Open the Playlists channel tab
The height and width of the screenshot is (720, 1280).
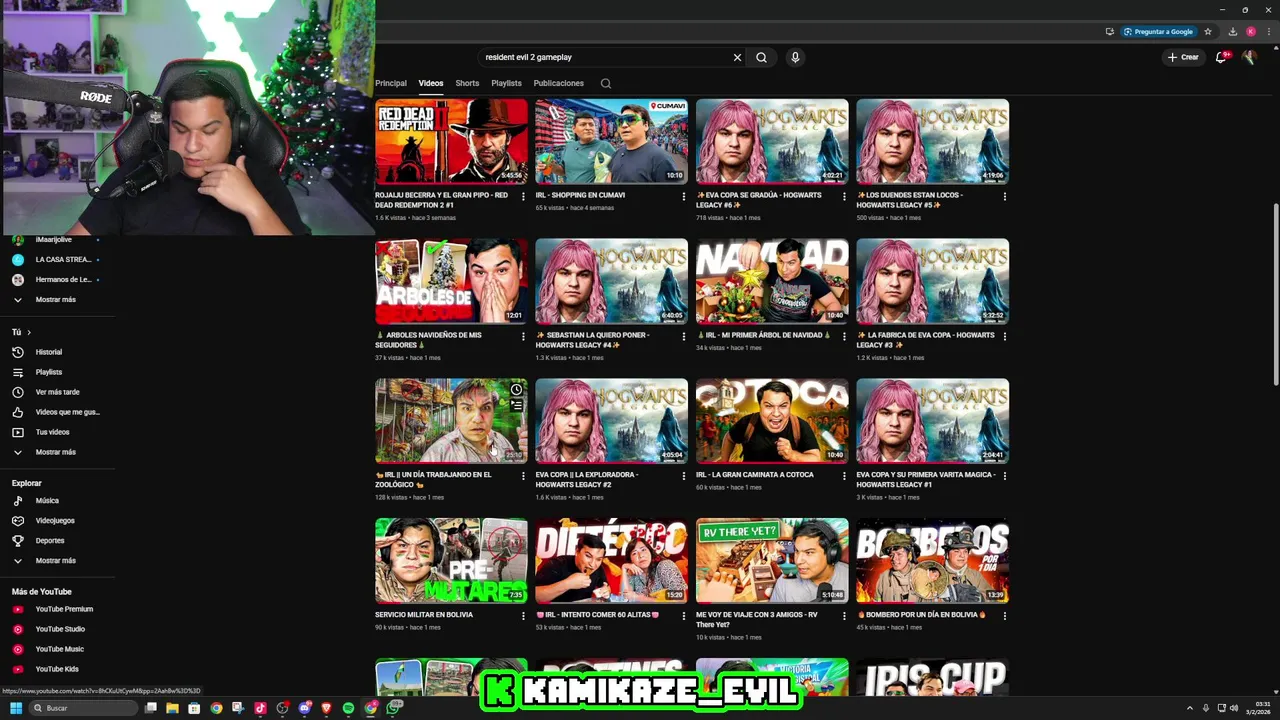506,84
